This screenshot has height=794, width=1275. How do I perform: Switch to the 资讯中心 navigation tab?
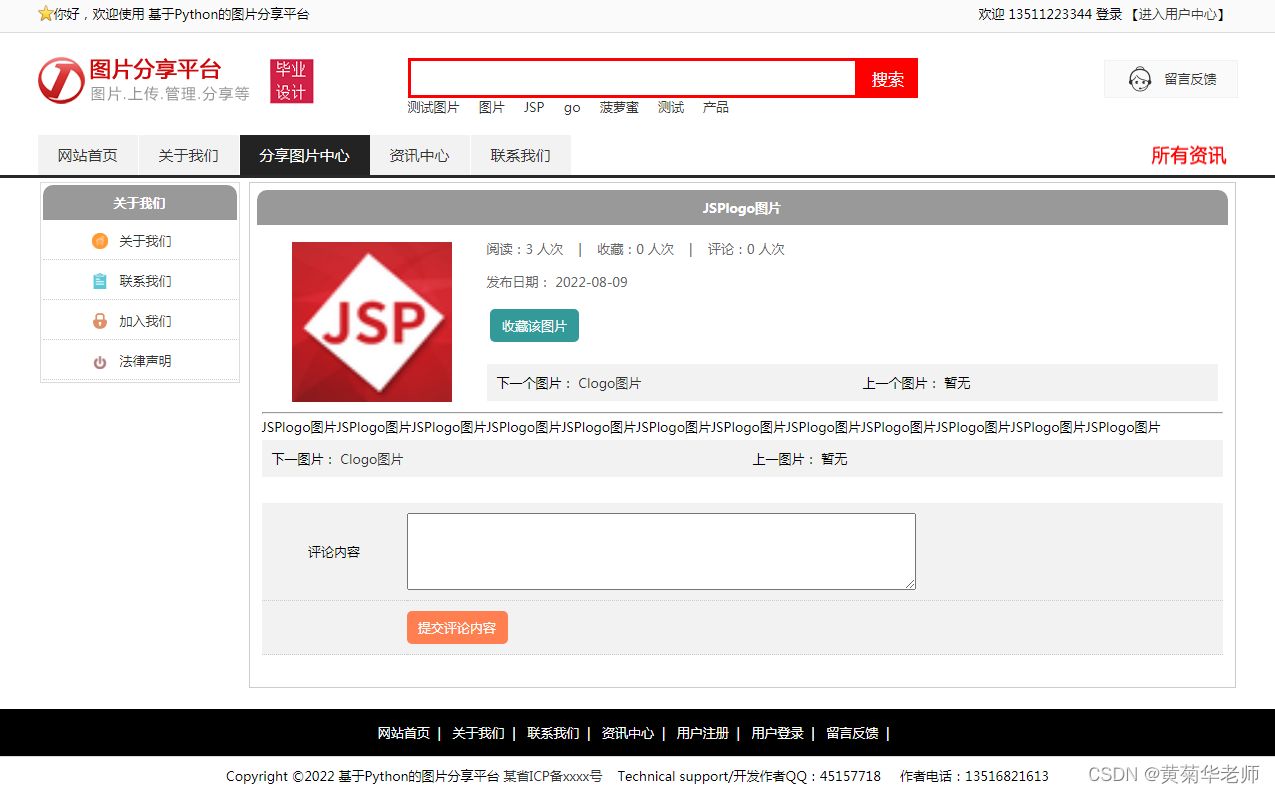pyautogui.click(x=419, y=154)
